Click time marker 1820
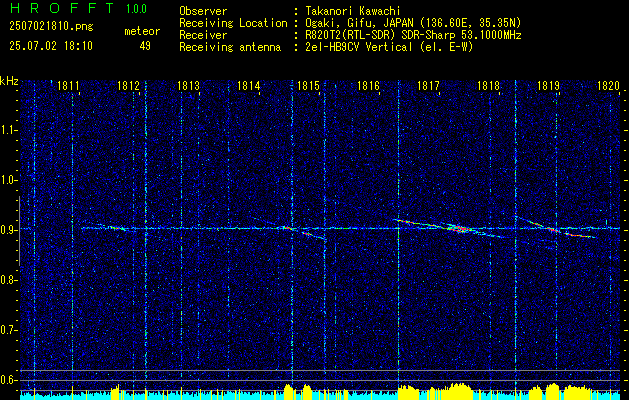This screenshot has height=400, width=629. tap(608, 86)
